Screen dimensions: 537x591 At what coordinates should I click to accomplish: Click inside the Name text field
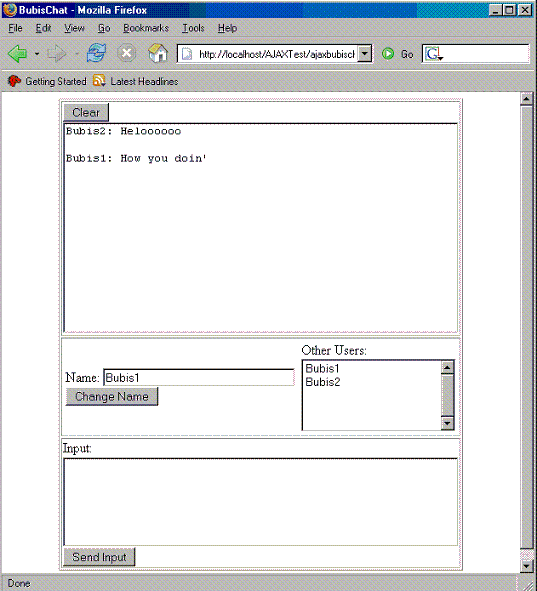199,377
